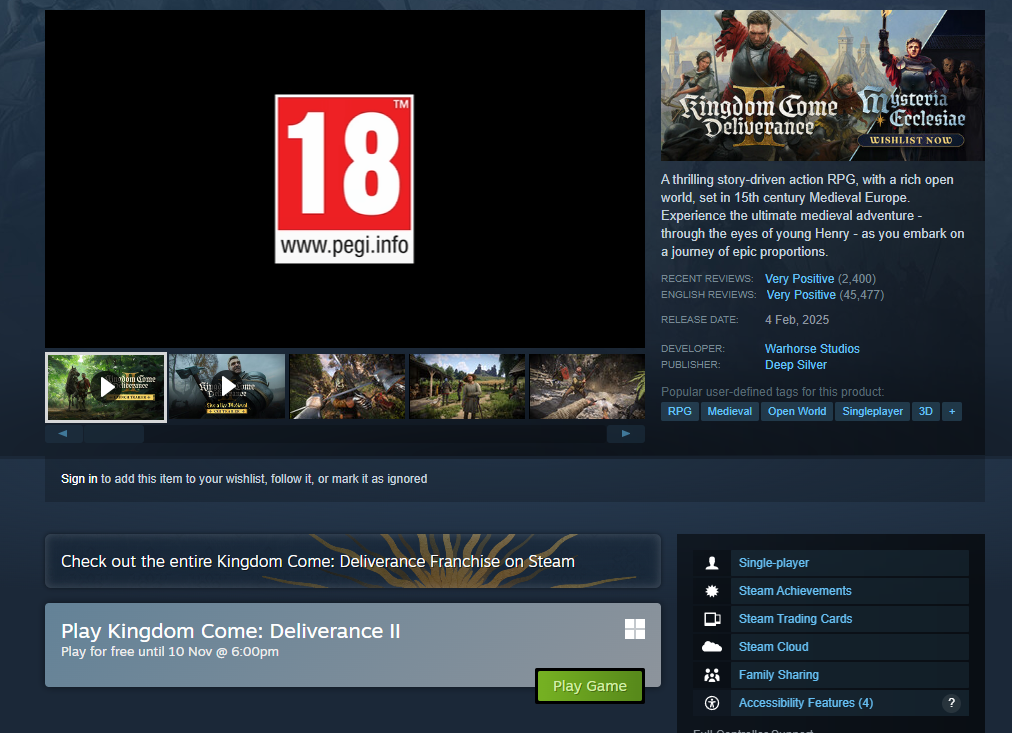The width and height of the screenshot is (1012, 733).
Task: Expand more tags with plus button
Action: (x=951, y=411)
